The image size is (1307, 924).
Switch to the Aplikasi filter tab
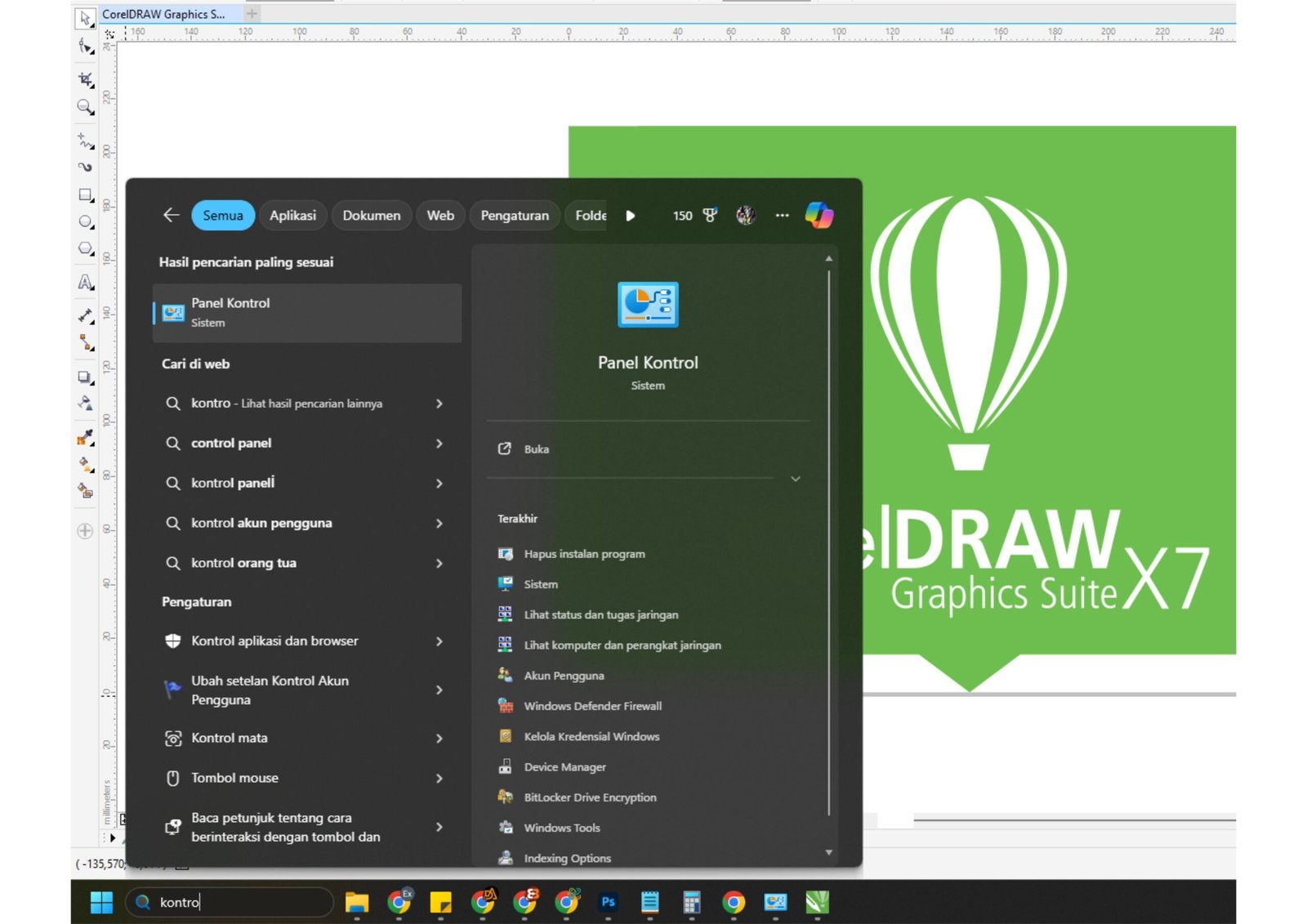[293, 215]
